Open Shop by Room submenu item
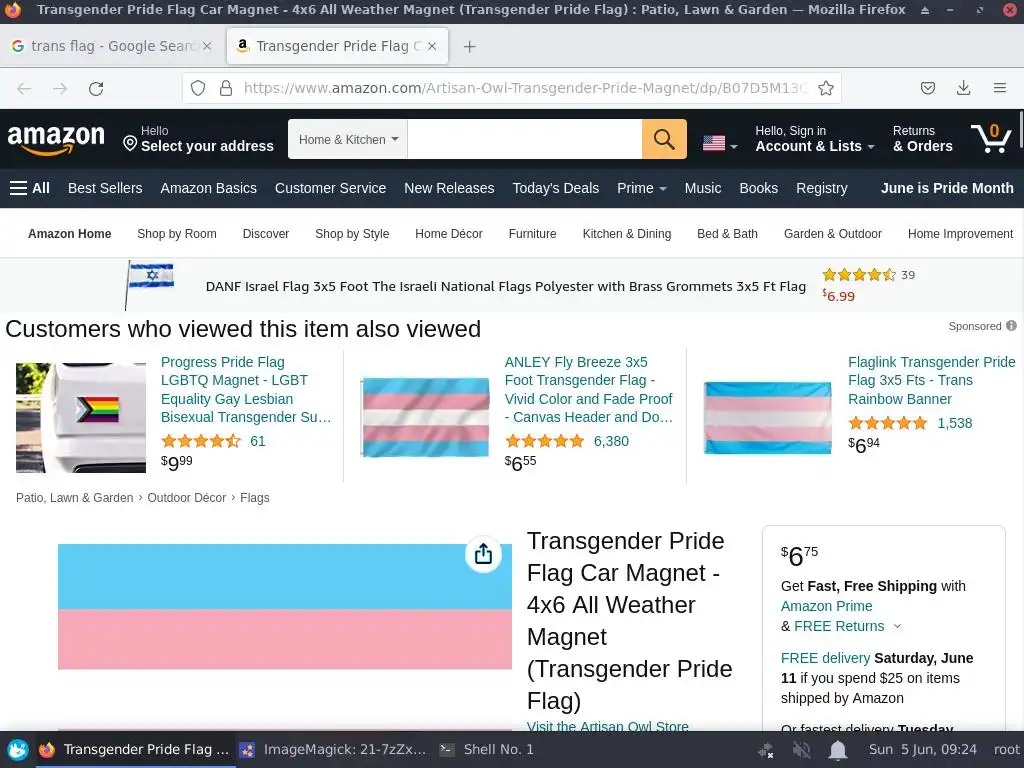1024x768 pixels. click(176, 234)
